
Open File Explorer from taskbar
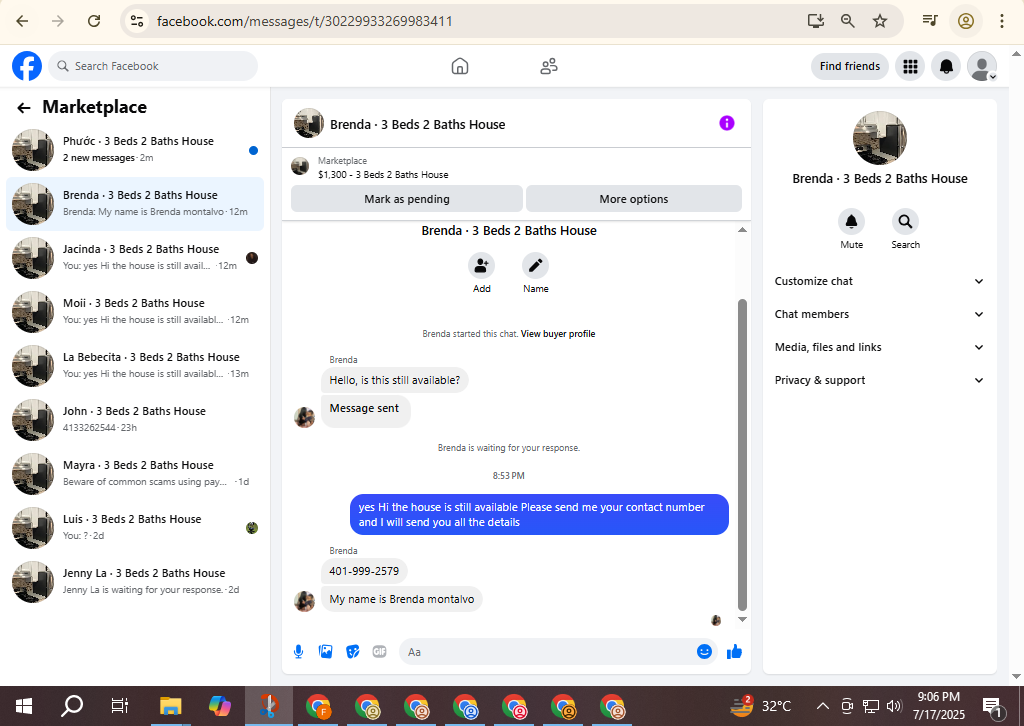click(170, 706)
